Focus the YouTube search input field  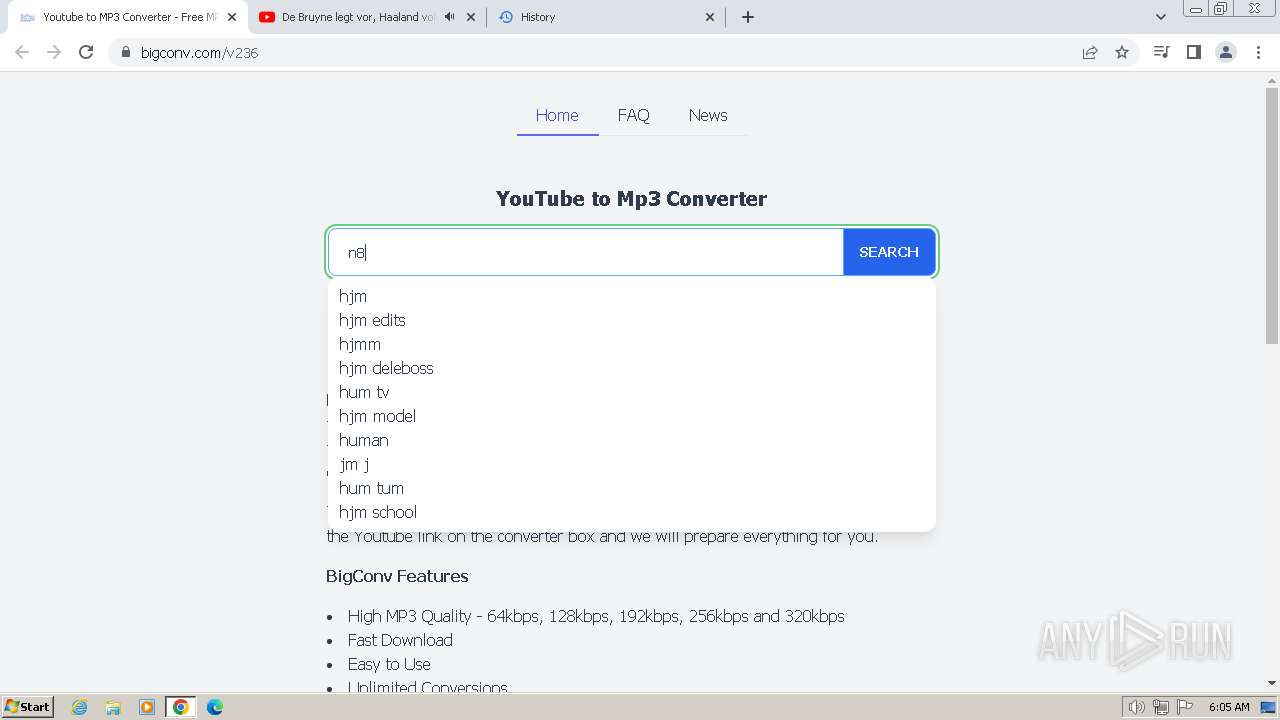point(586,252)
